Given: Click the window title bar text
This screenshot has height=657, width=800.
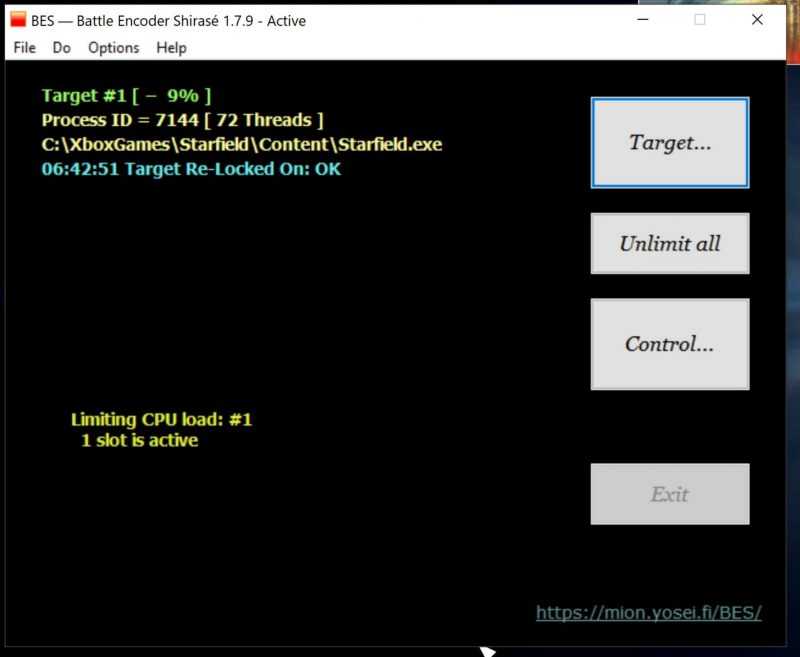Looking at the screenshot, I should [x=168, y=21].
